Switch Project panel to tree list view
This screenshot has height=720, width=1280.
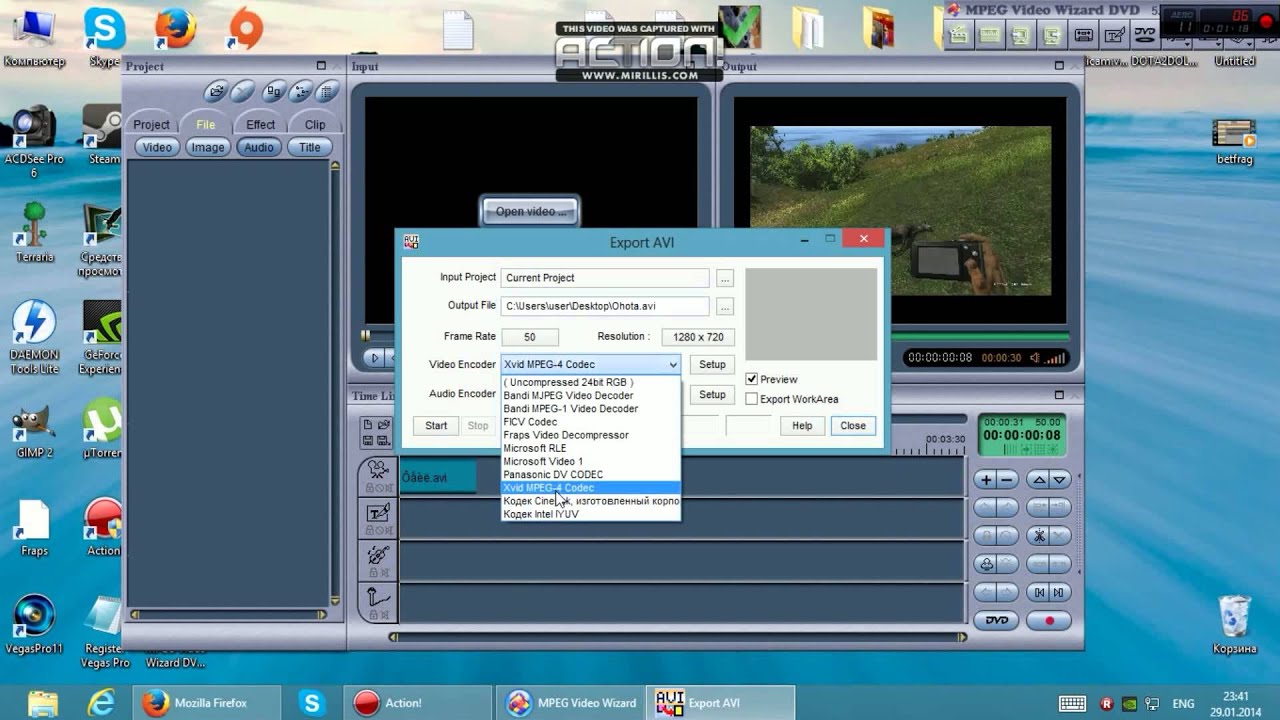click(x=300, y=92)
